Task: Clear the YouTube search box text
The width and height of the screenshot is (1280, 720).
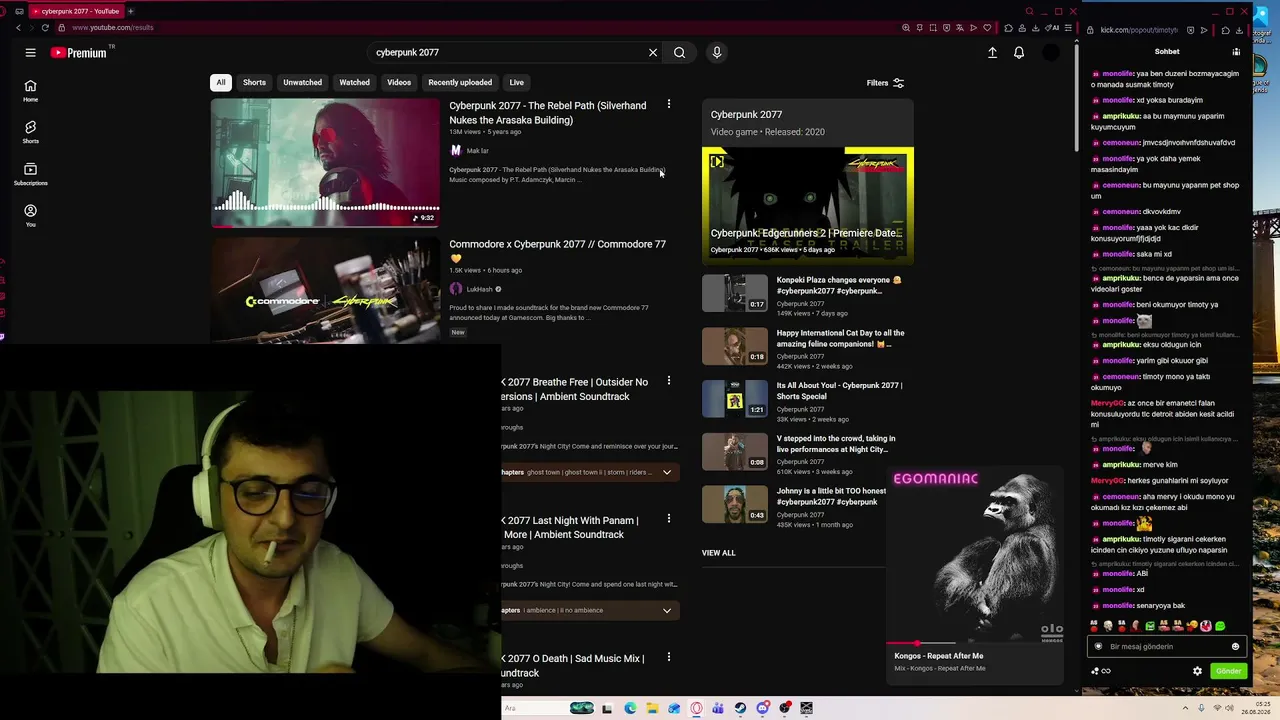Action: click(653, 52)
